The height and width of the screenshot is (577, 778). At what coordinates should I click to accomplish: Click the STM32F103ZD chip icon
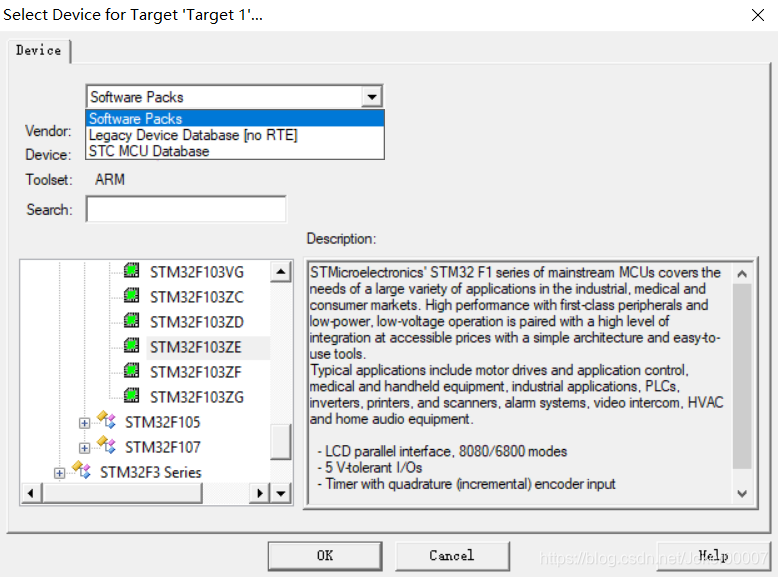pyautogui.click(x=131, y=321)
